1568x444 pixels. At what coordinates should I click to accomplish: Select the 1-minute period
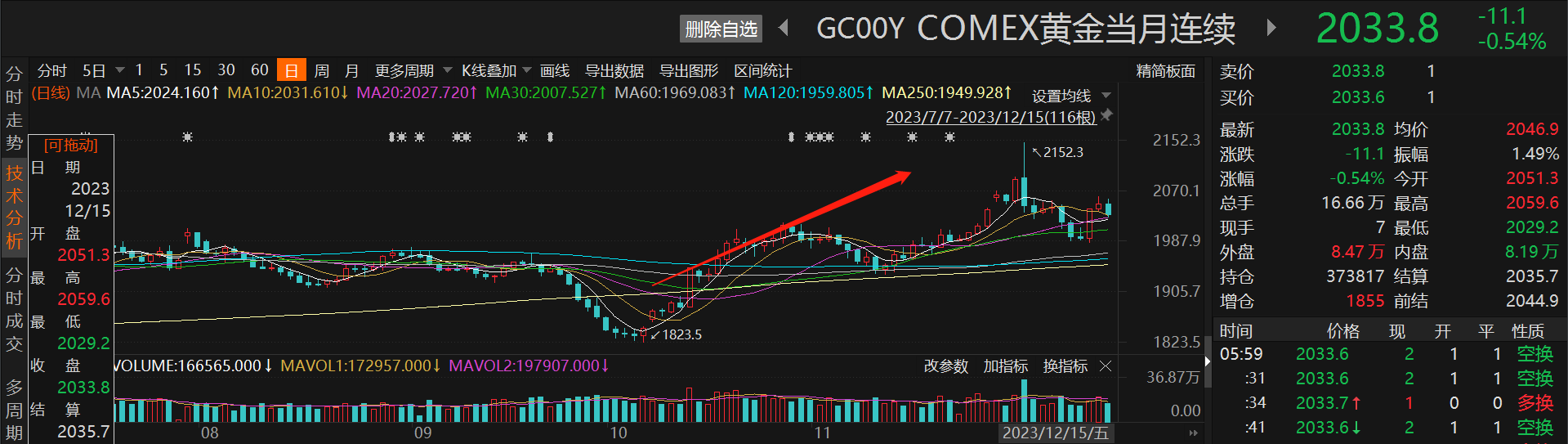click(139, 70)
